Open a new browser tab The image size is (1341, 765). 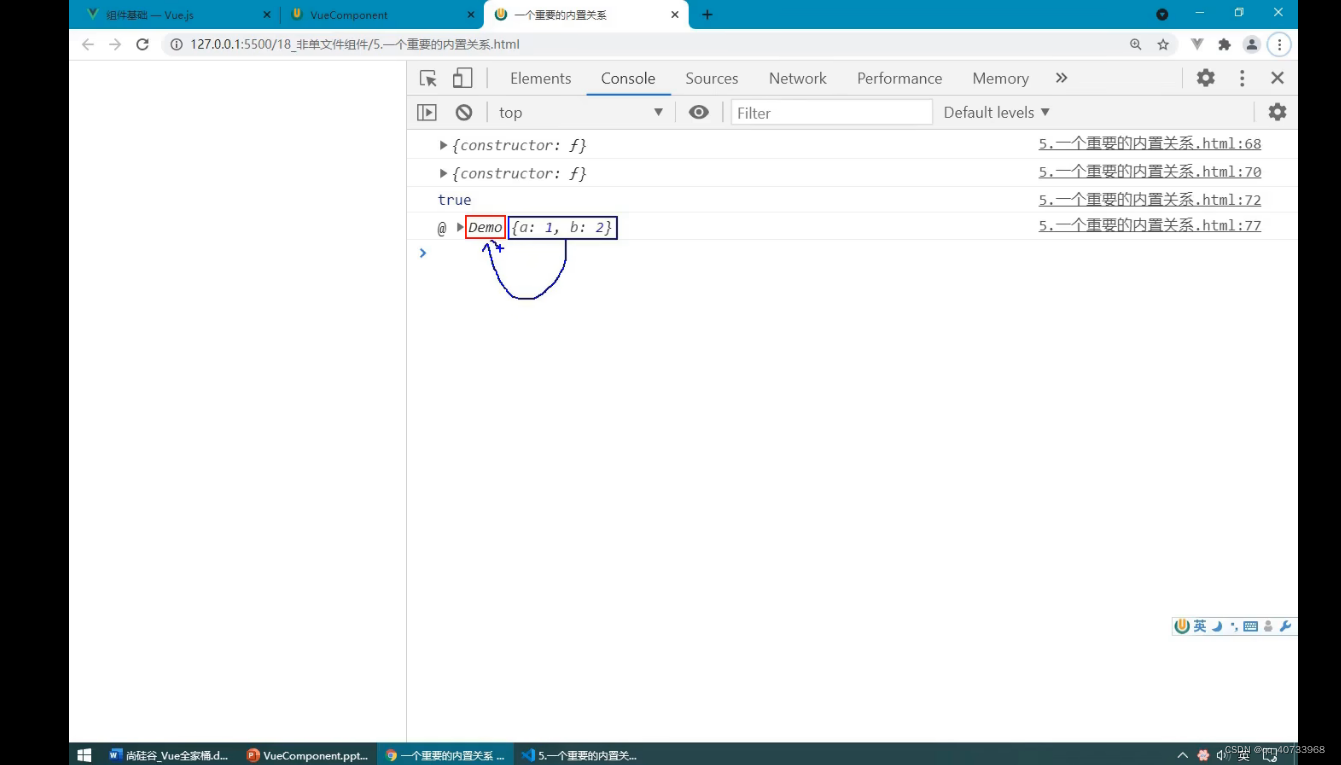[x=707, y=14]
